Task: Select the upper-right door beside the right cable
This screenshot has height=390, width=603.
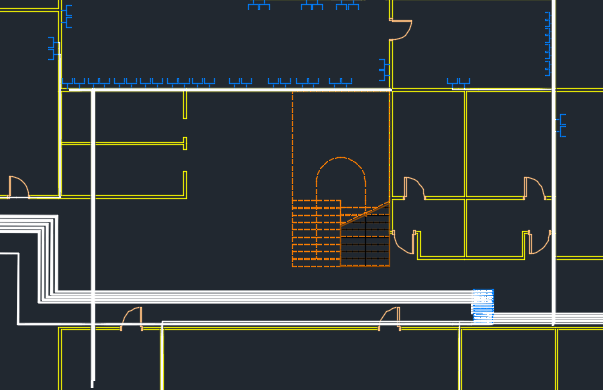Action: click(x=535, y=188)
